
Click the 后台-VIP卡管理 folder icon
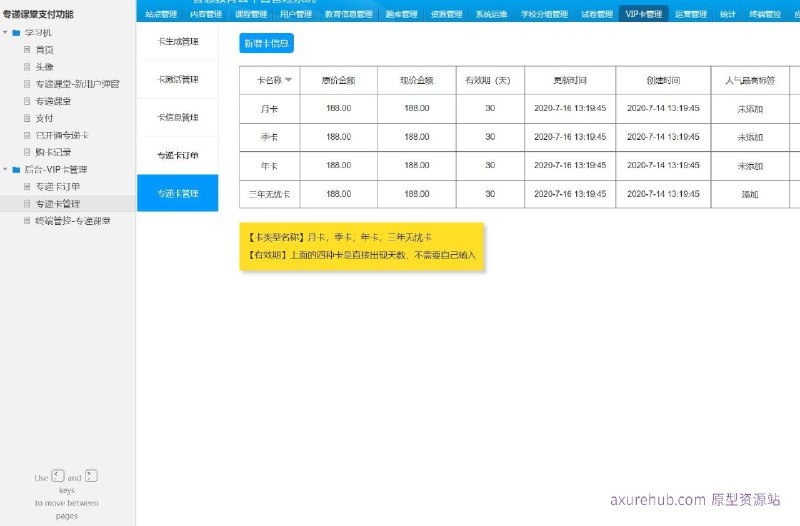coord(16,169)
